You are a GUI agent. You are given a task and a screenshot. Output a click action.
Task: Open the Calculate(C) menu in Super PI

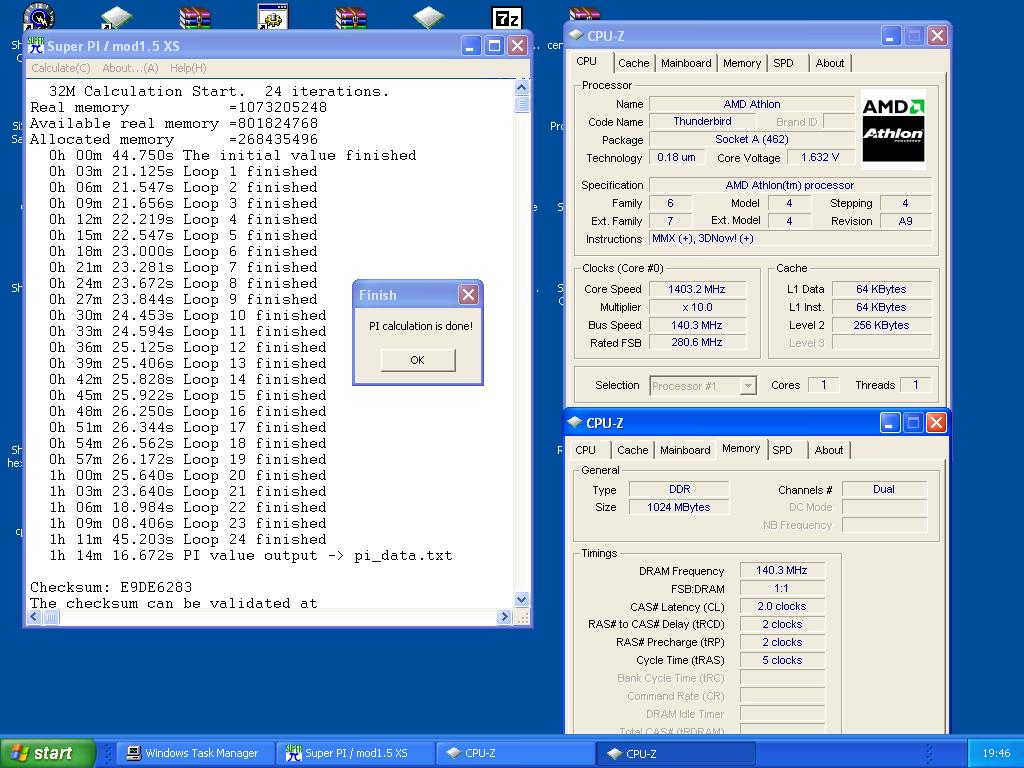pos(61,68)
